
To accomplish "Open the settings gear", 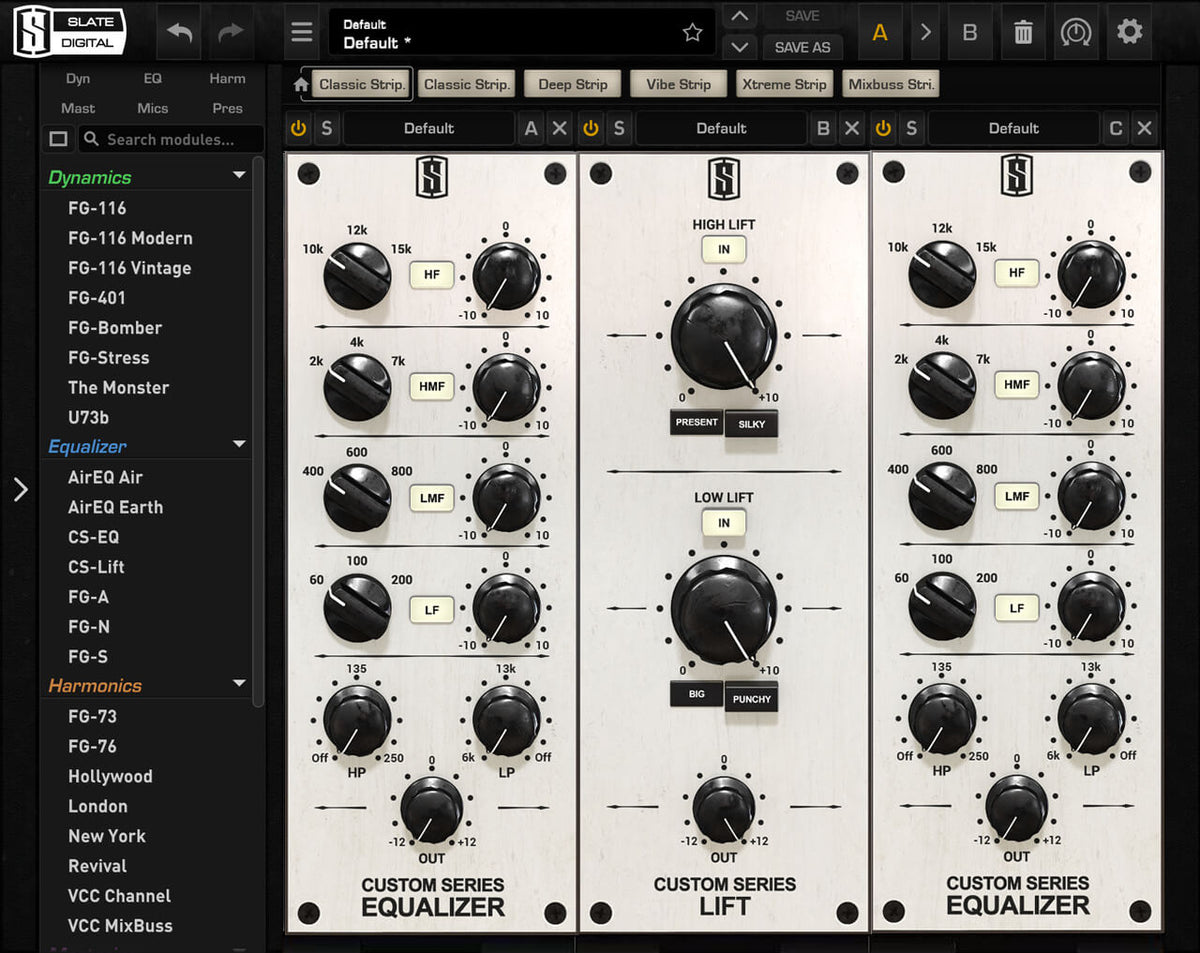I will pyautogui.click(x=1129, y=31).
